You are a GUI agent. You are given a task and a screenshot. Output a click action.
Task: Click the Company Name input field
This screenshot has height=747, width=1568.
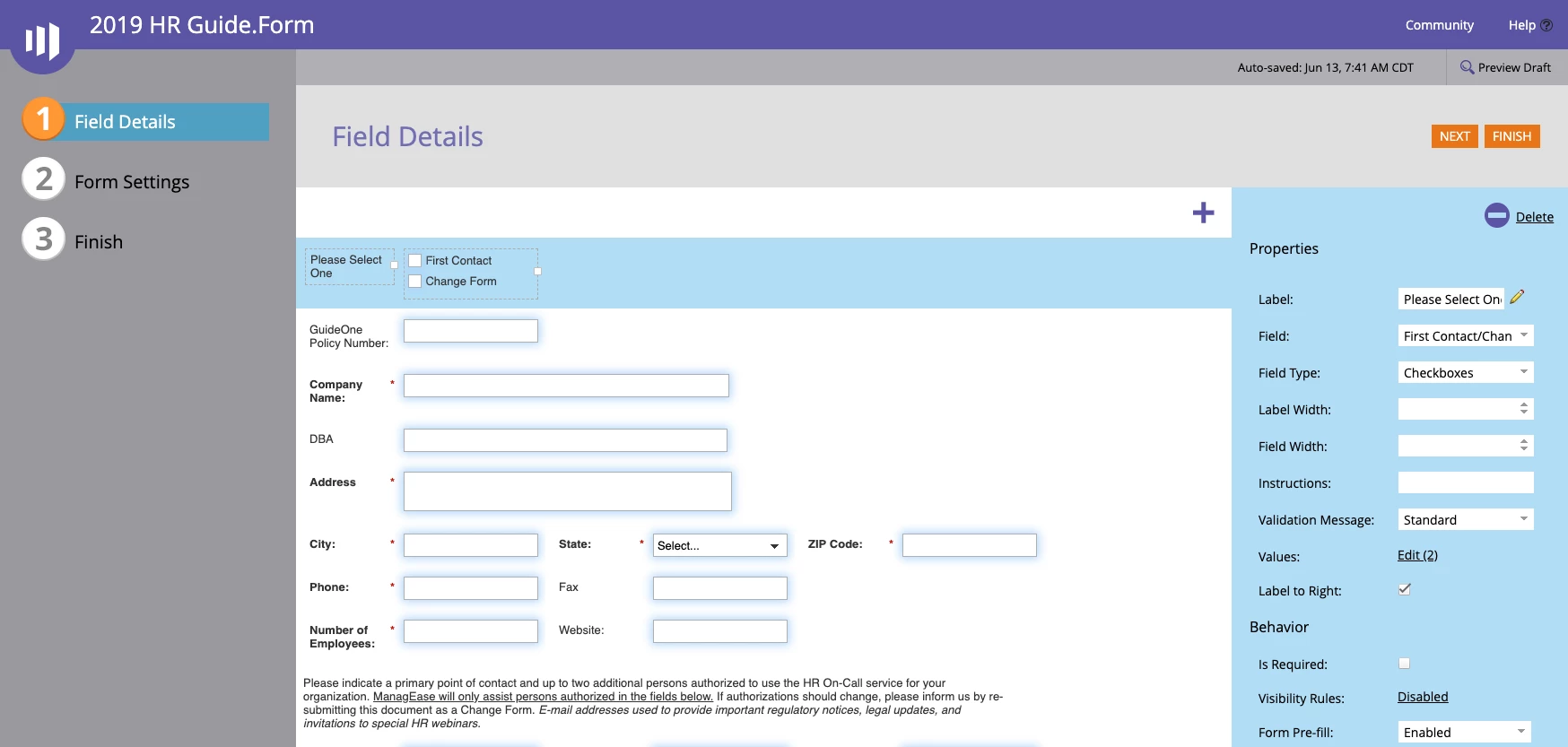(566, 386)
